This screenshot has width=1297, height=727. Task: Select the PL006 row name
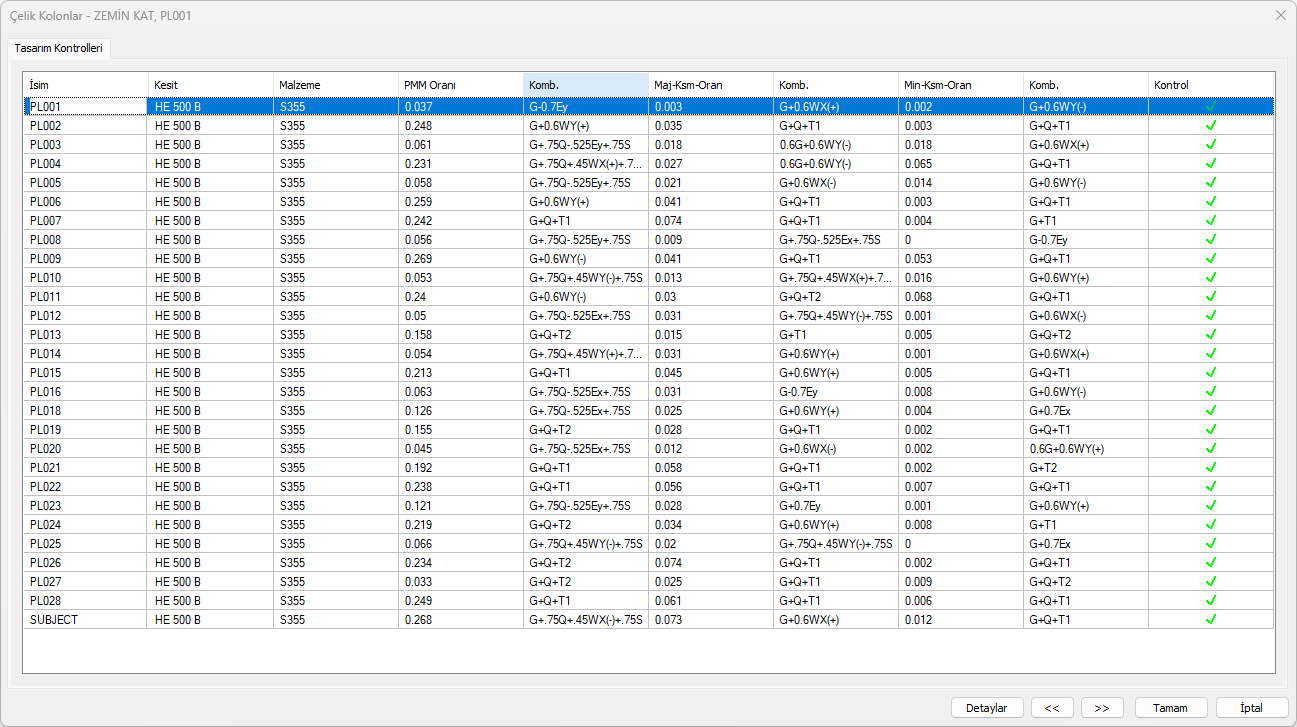point(85,201)
